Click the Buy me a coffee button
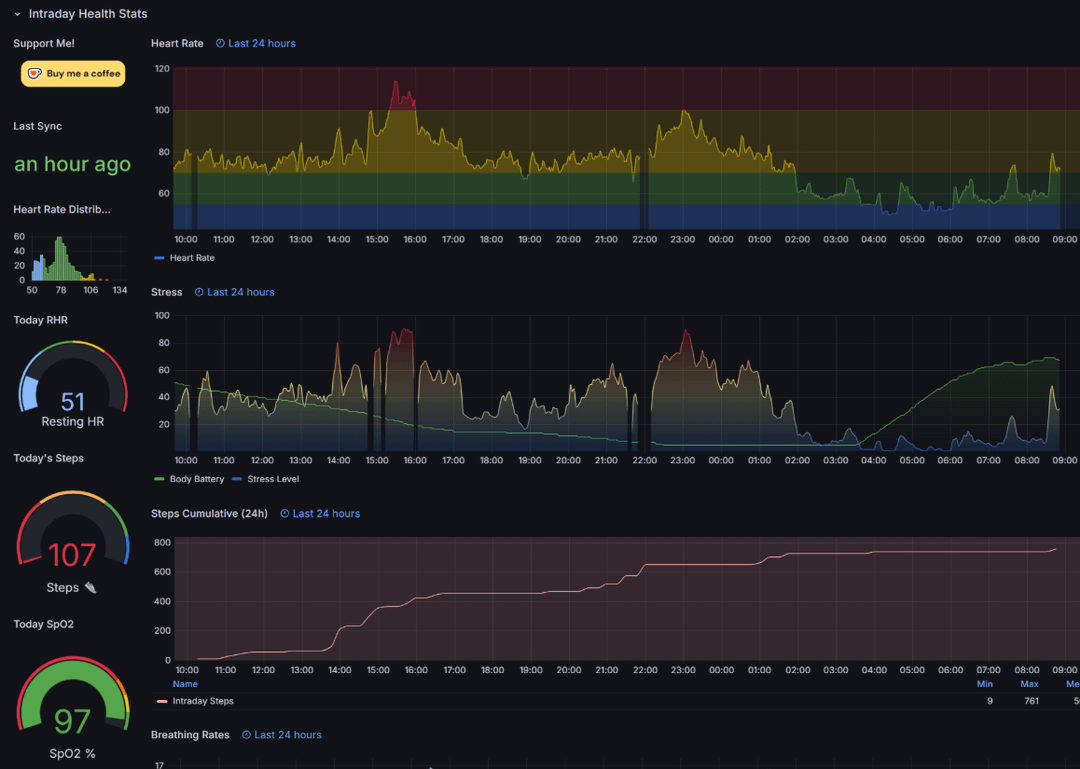This screenshot has height=769, width=1080. 72,73
